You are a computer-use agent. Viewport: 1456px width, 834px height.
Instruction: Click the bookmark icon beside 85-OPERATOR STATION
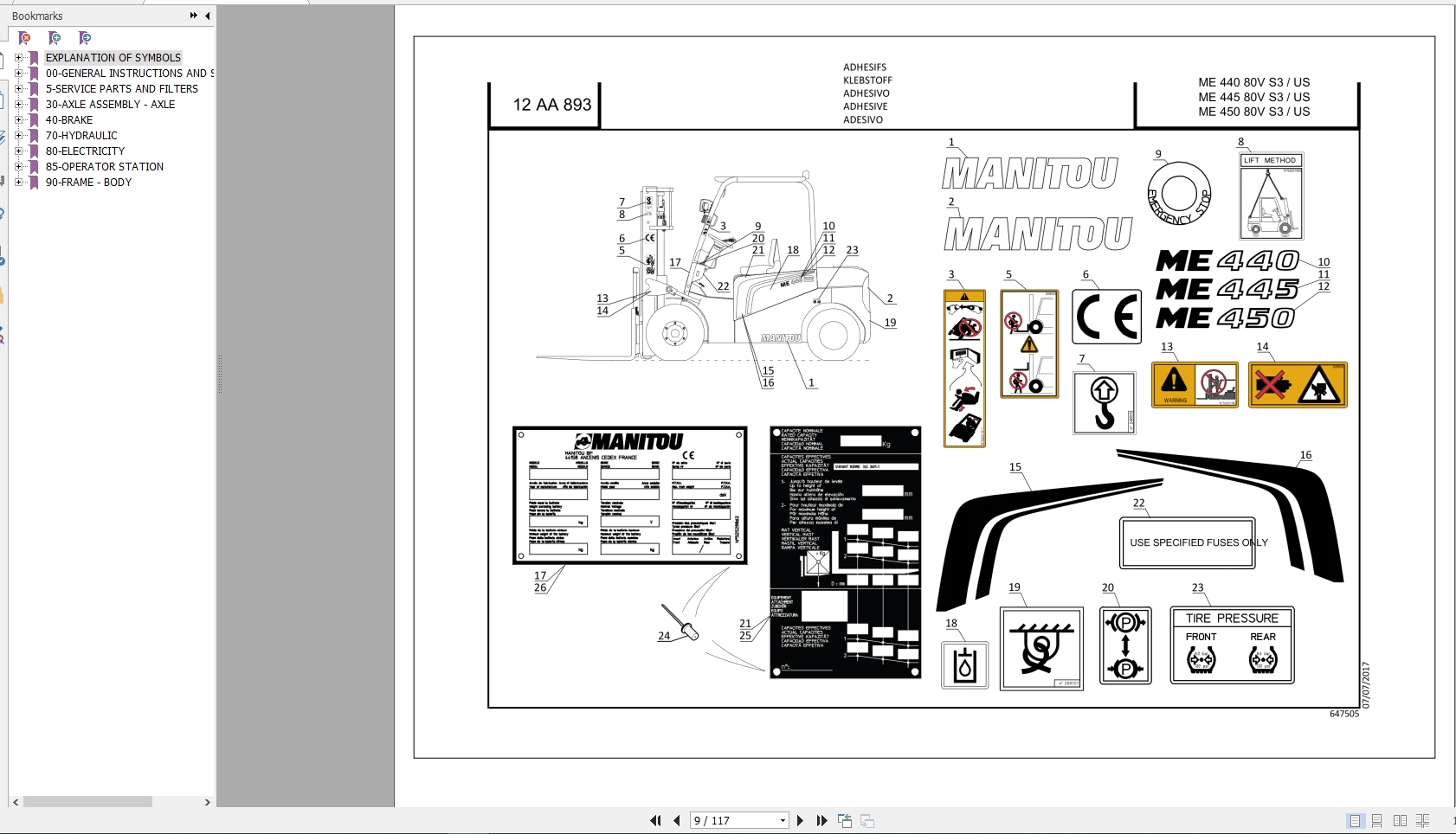[x=34, y=167]
